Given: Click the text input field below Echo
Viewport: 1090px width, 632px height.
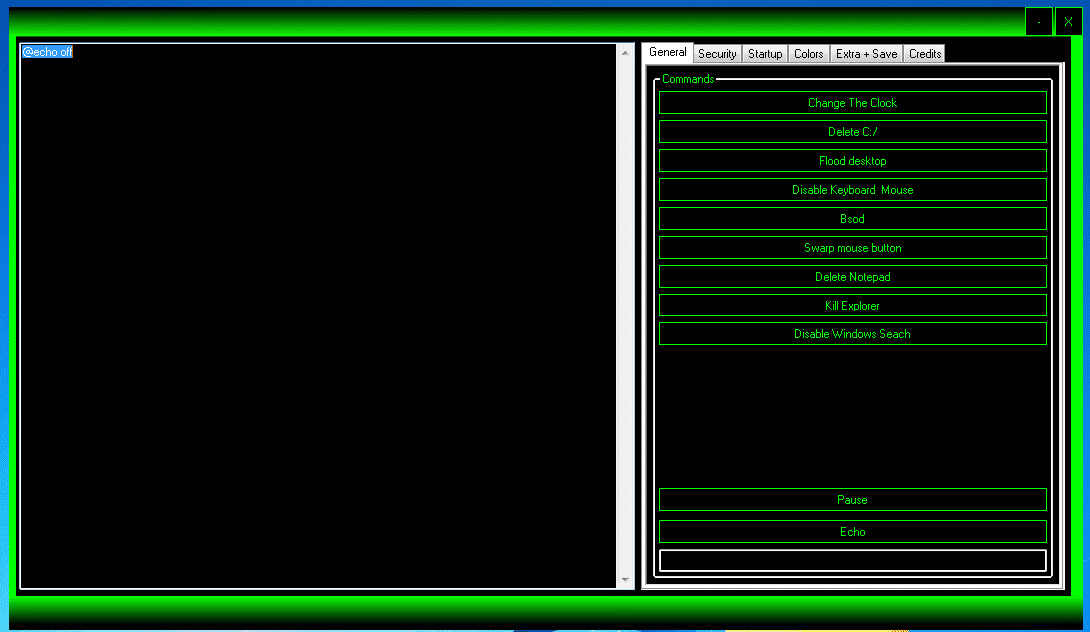Looking at the screenshot, I should (852, 561).
